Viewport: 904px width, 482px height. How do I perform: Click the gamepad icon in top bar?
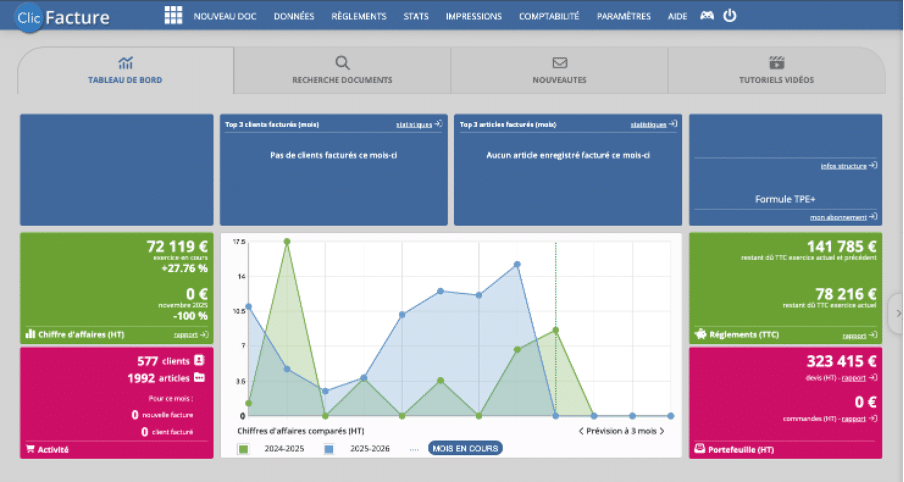706,16
